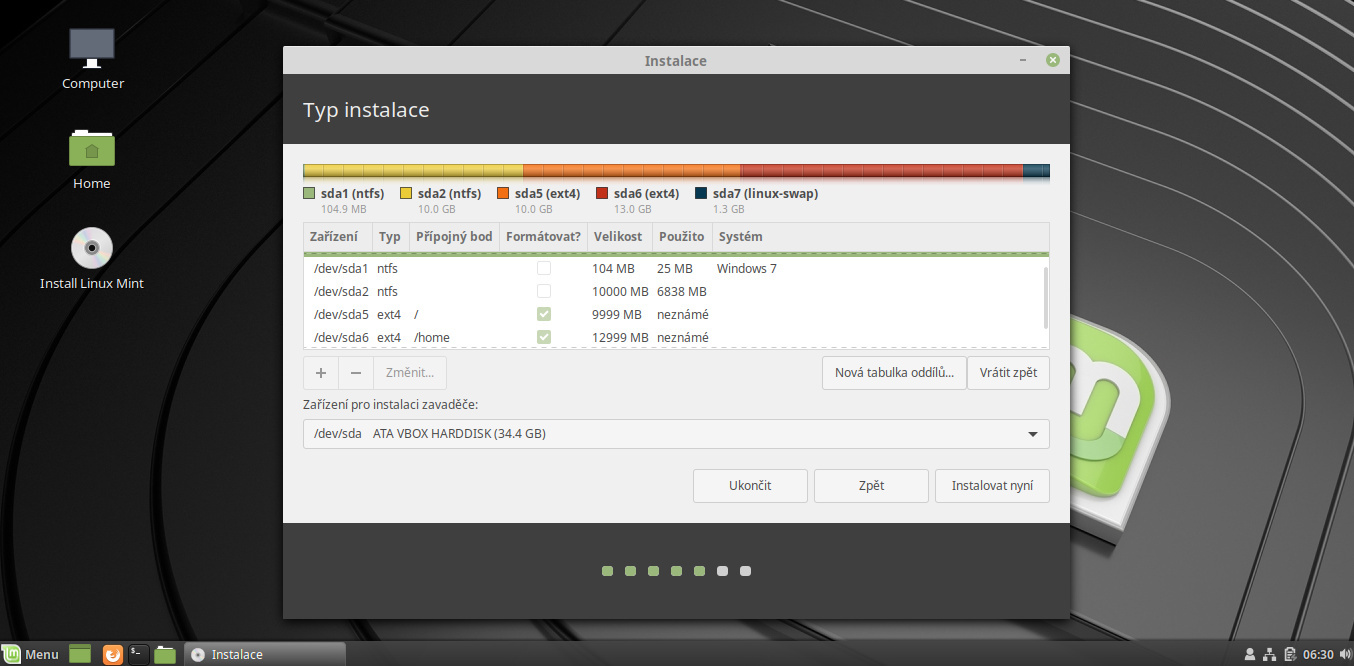Viewport: 1354px width, 666px height.
Task: Minimize the Instalace window
Action: coord(1023,61)
